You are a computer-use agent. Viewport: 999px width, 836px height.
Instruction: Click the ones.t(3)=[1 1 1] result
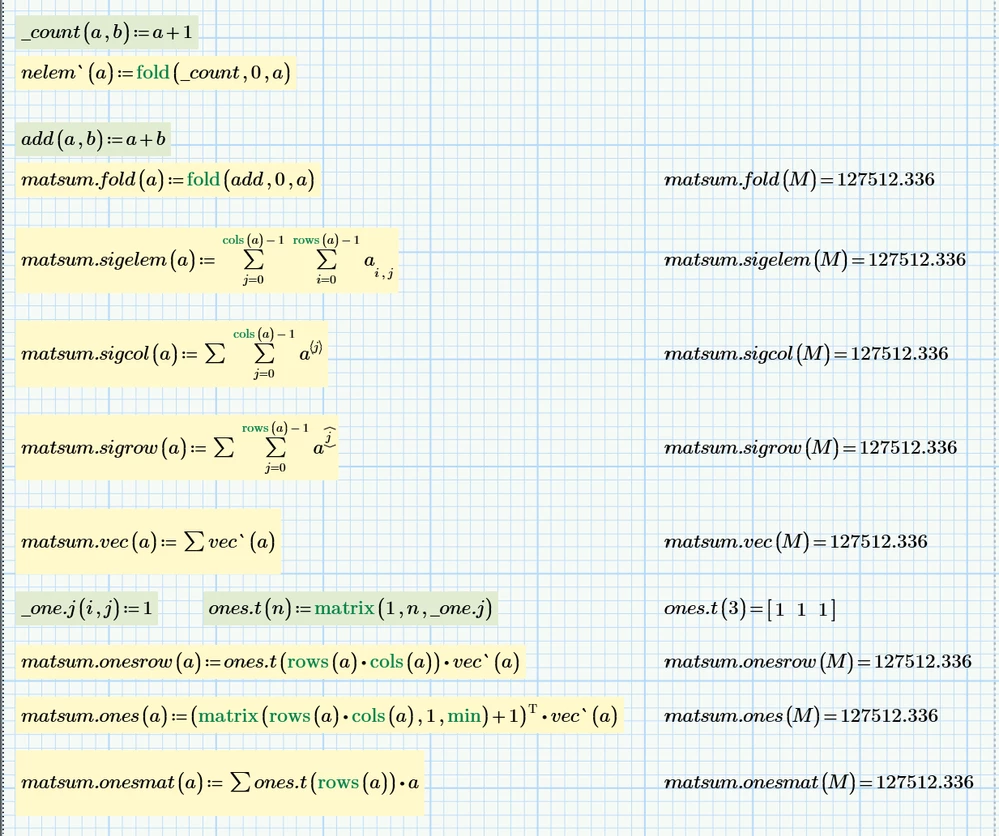pyautogui.click(x=749, y=609)
